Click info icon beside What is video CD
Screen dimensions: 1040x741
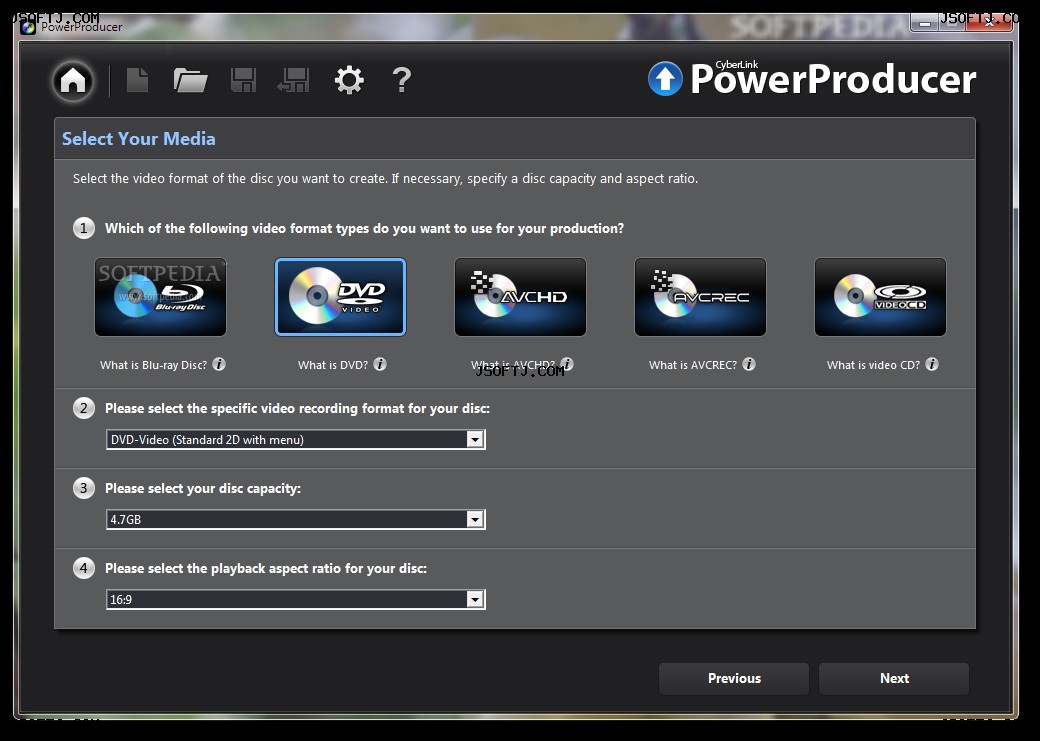(932, 364)
